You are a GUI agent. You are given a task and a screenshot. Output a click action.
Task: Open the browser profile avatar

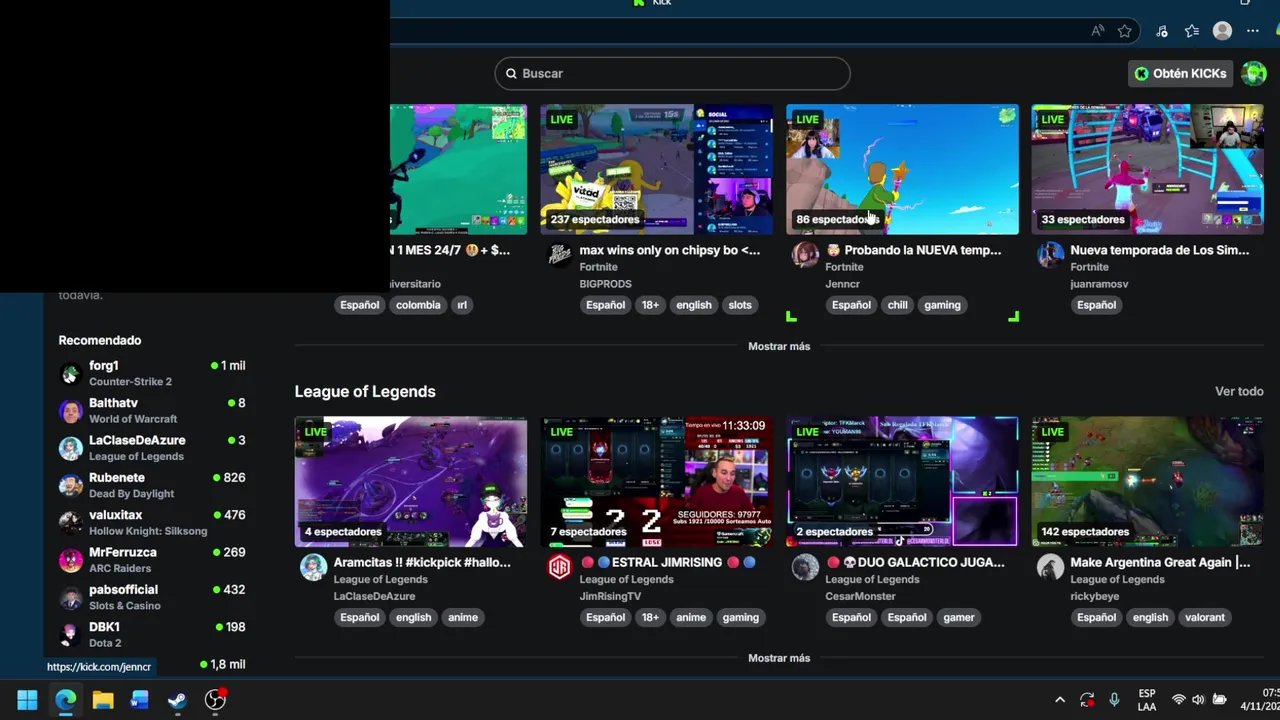1222,31
